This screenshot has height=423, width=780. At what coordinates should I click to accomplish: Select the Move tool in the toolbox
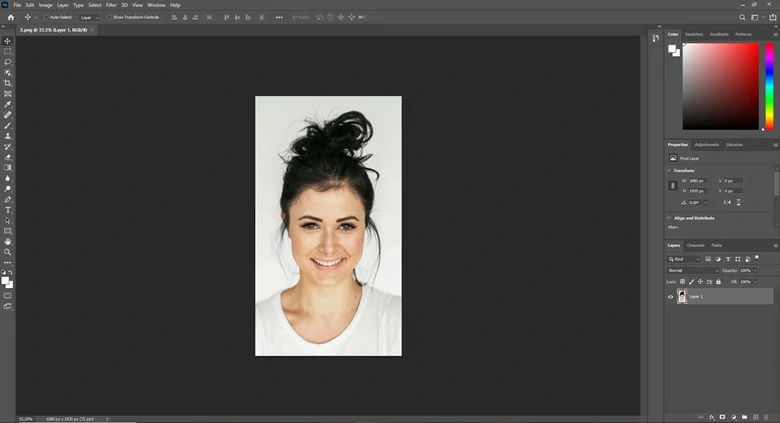tap(7, 41)
